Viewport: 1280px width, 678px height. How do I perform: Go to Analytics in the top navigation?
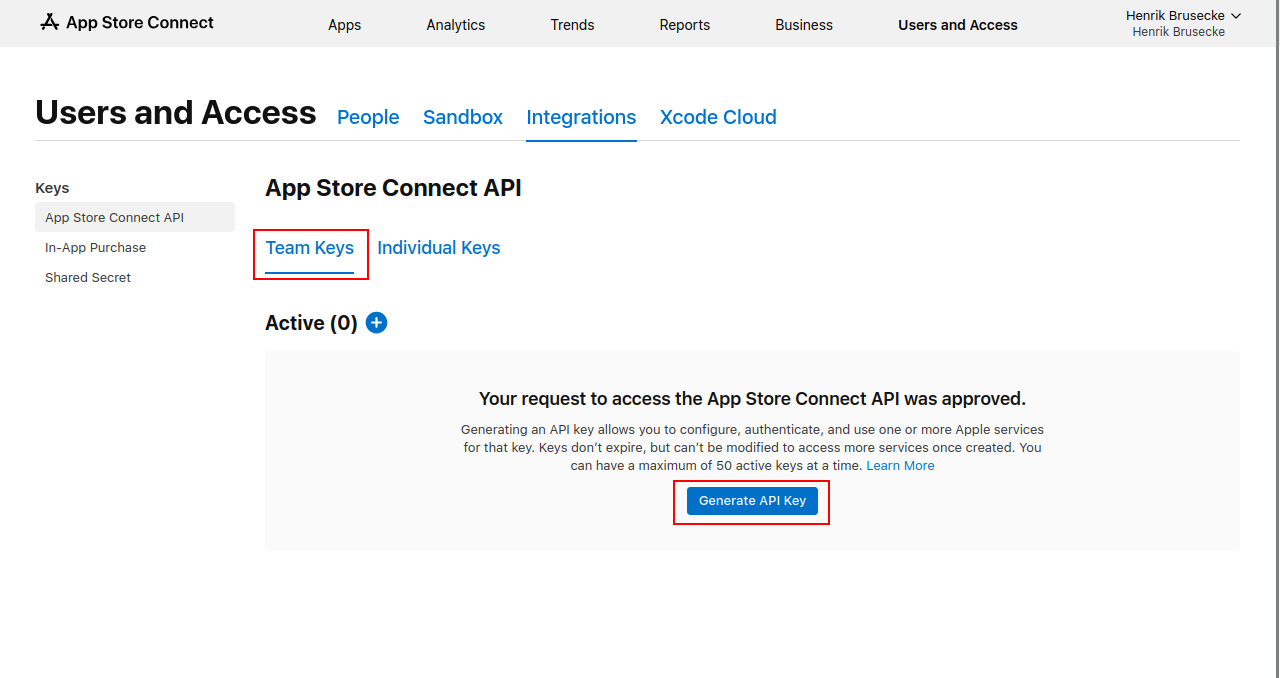click(456, 25)
